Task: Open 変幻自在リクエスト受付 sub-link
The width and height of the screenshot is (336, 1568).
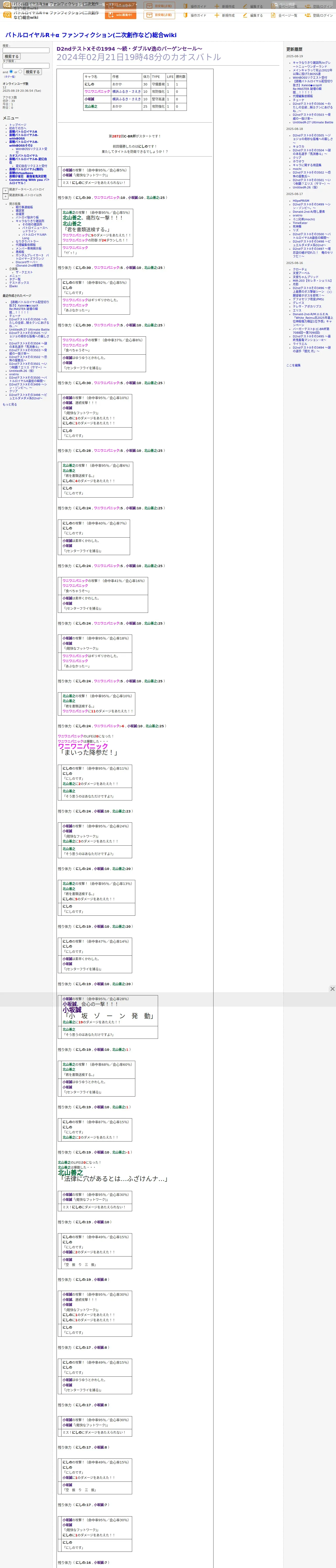Action: click(x=31, y=166)
